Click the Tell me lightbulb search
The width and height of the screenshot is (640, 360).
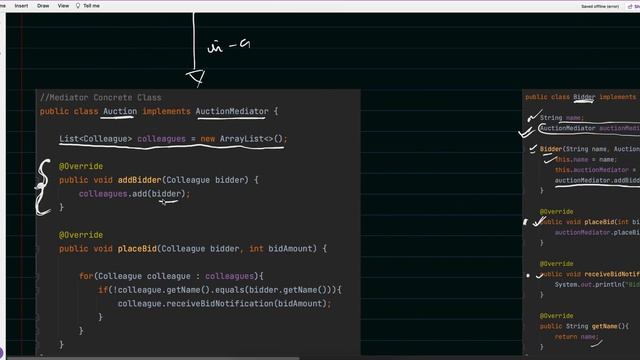[88, 6]
